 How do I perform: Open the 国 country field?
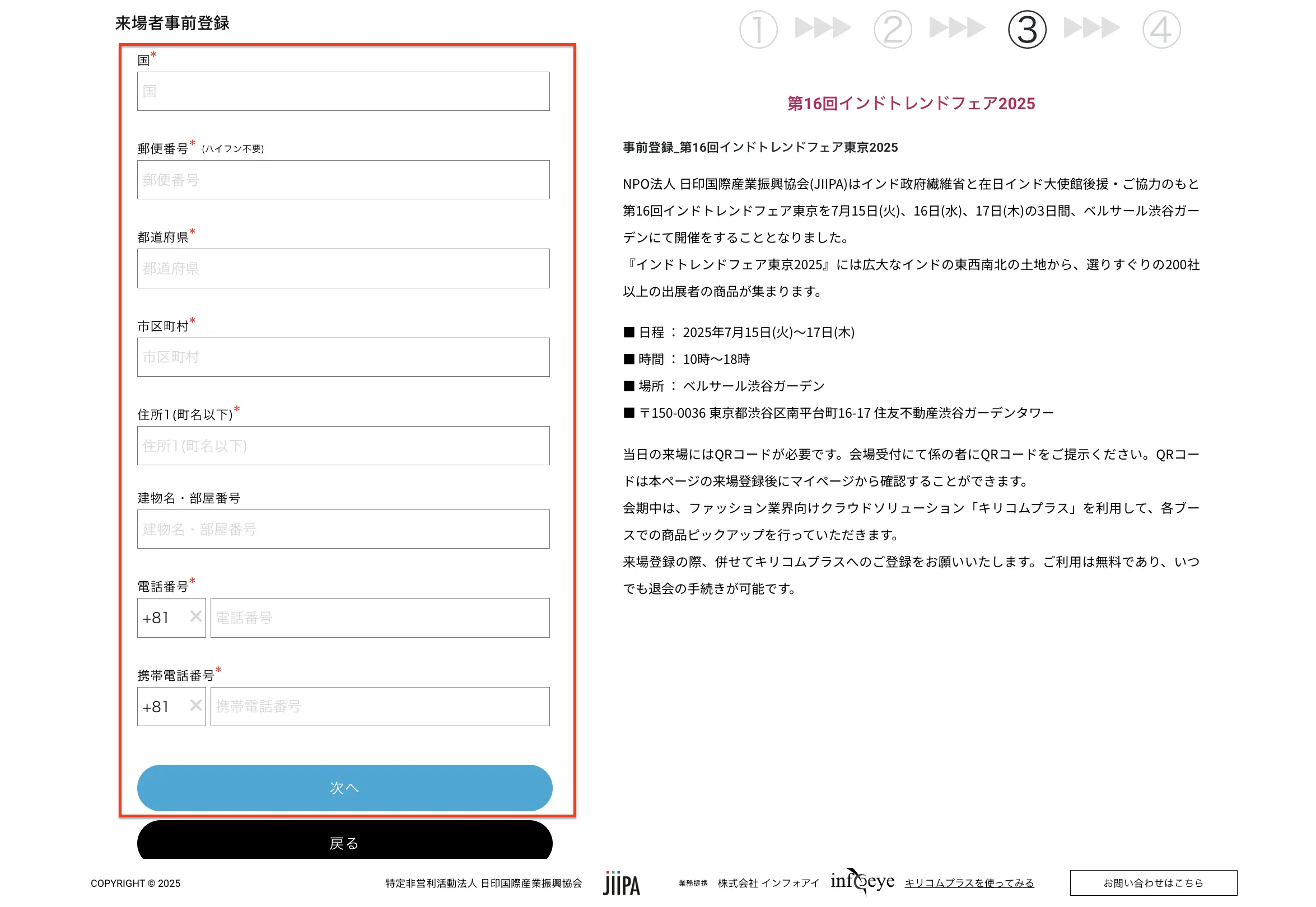tap(343, 91)
